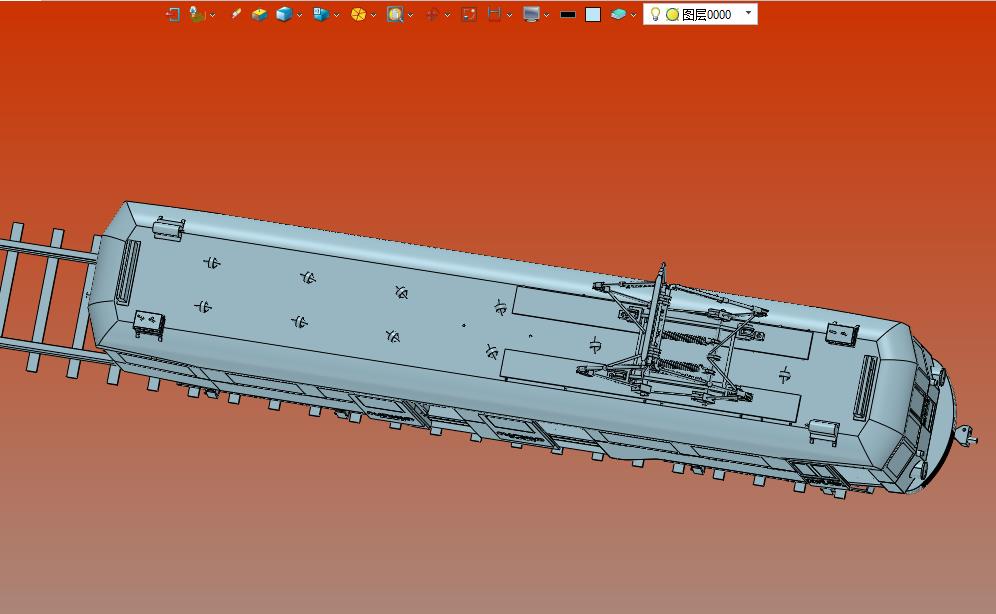Select the brush/pencil tool icon
996x614 pixels.
pos(236,14)
